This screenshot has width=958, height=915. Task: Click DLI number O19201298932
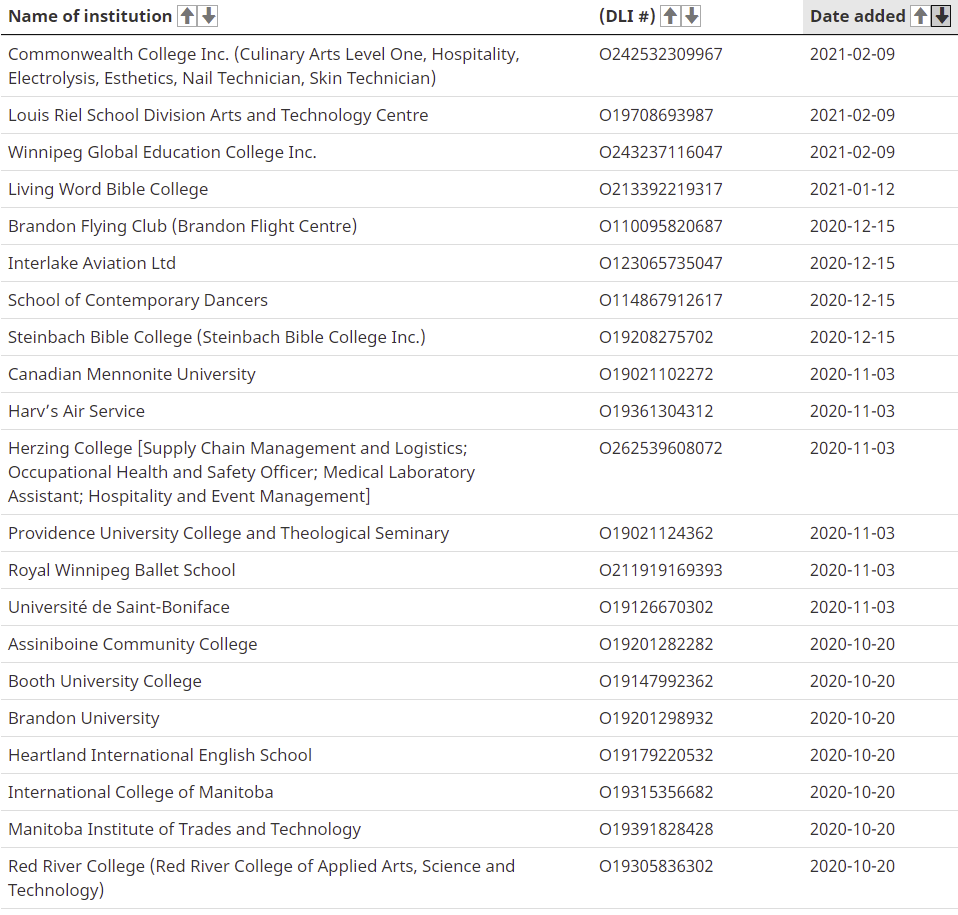(x=656, y=718)
